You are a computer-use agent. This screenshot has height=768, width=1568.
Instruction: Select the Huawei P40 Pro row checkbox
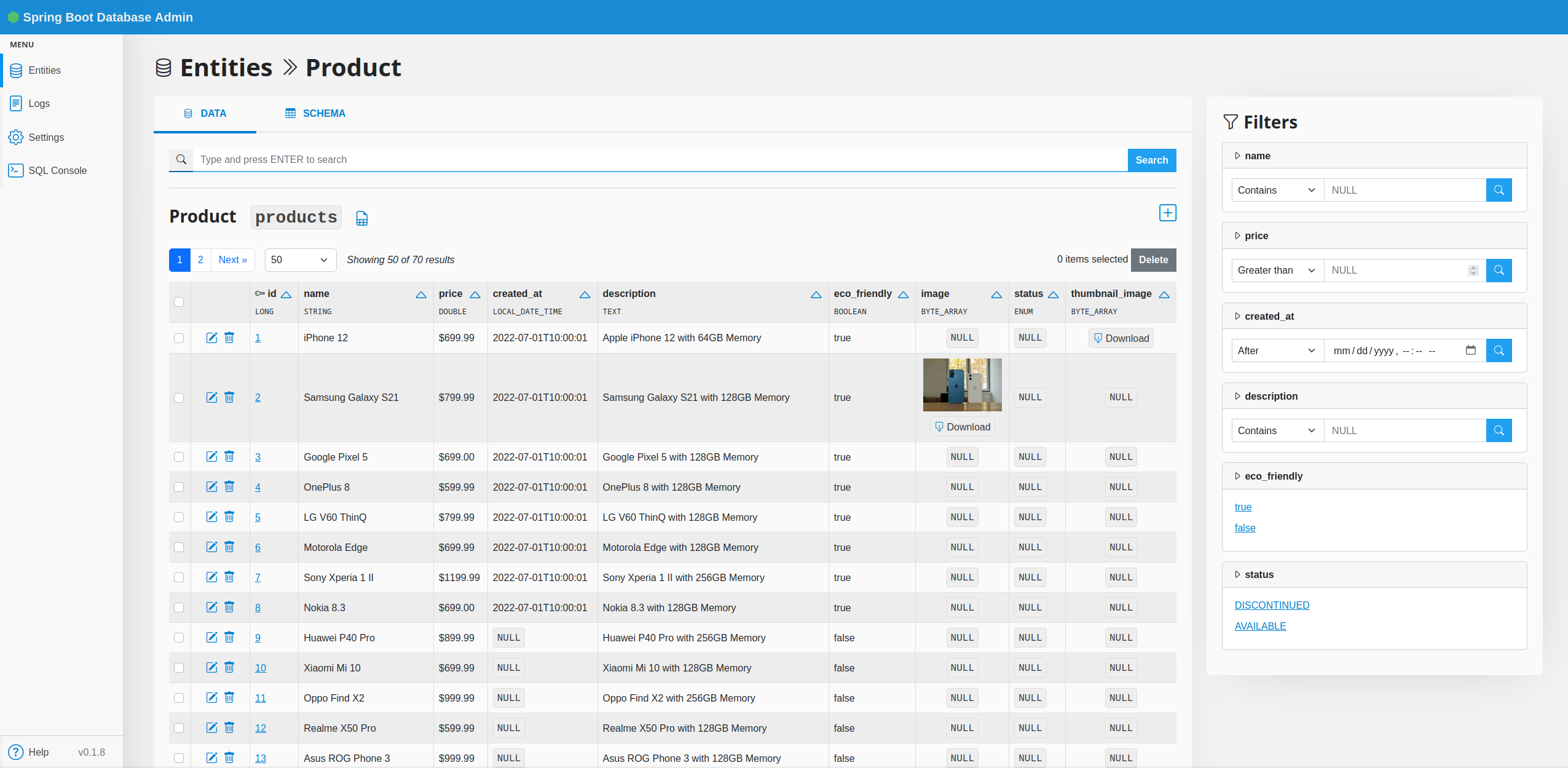tap(179, 638)
